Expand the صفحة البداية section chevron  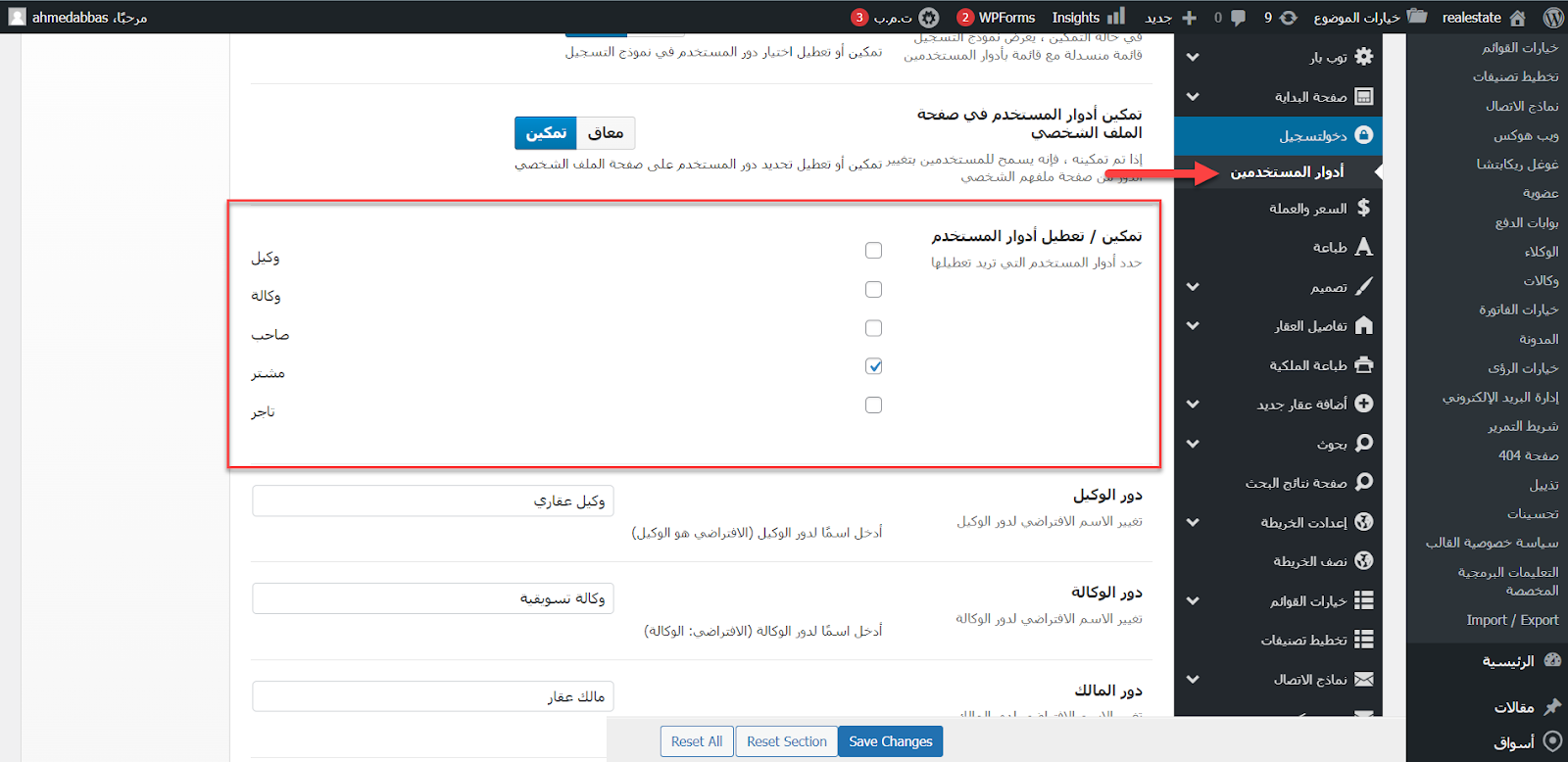pyautogui.click(x=1193, y=96)
